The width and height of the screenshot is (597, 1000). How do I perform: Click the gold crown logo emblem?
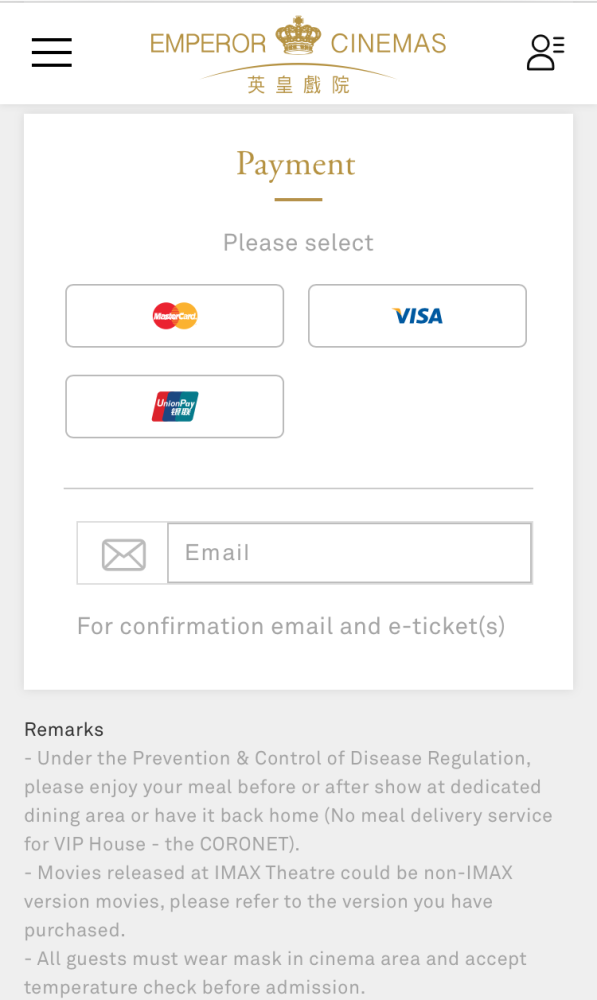[298, 36]
